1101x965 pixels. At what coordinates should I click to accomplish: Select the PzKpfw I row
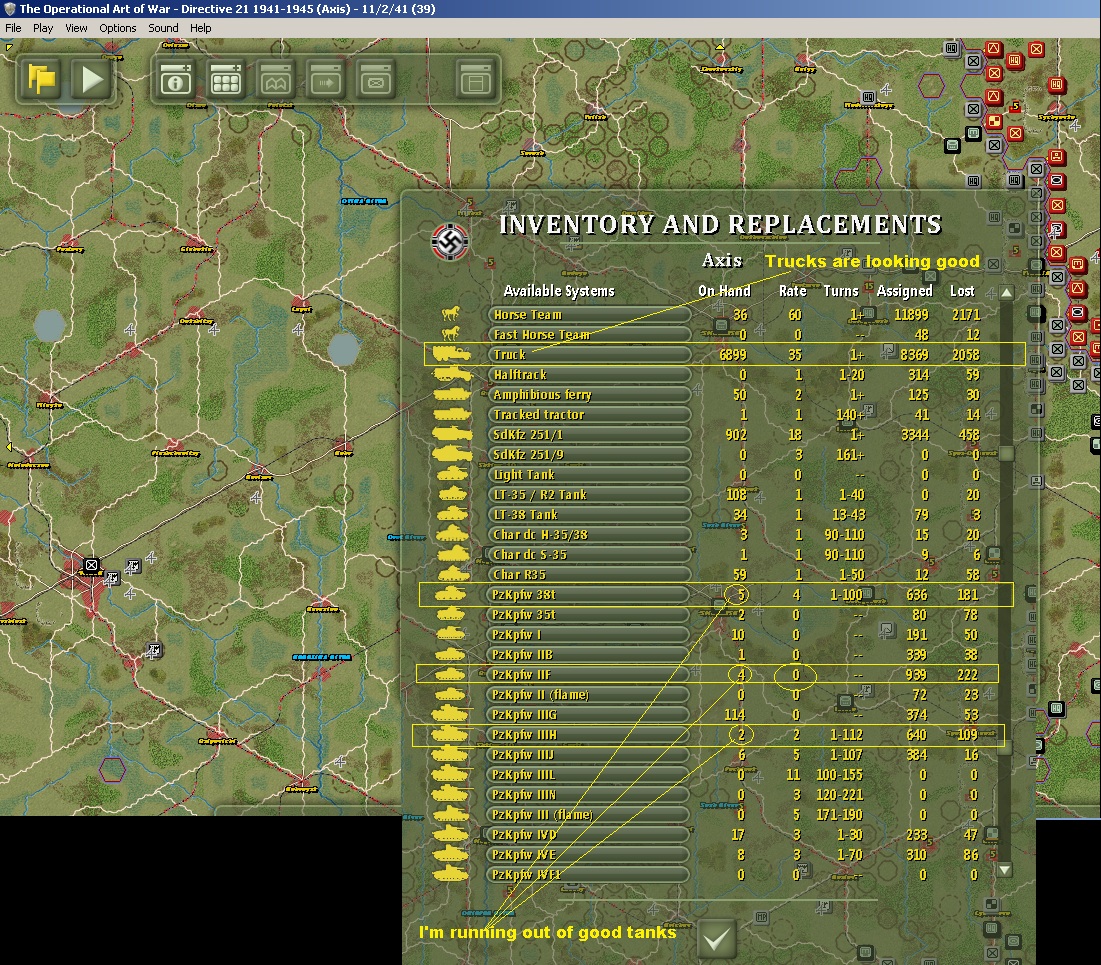point(588,635)
